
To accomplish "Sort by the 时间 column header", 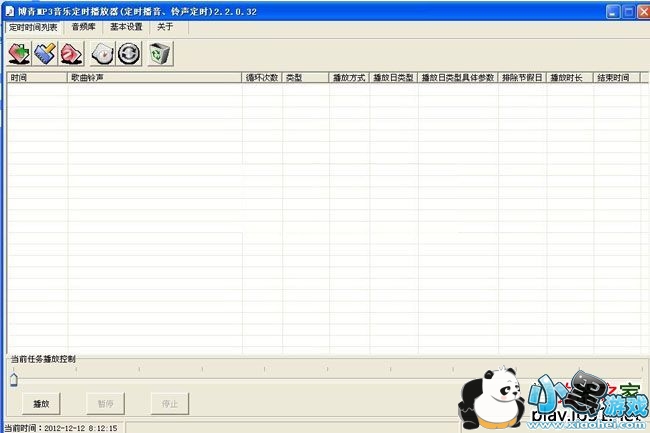I will pos(37,77).
